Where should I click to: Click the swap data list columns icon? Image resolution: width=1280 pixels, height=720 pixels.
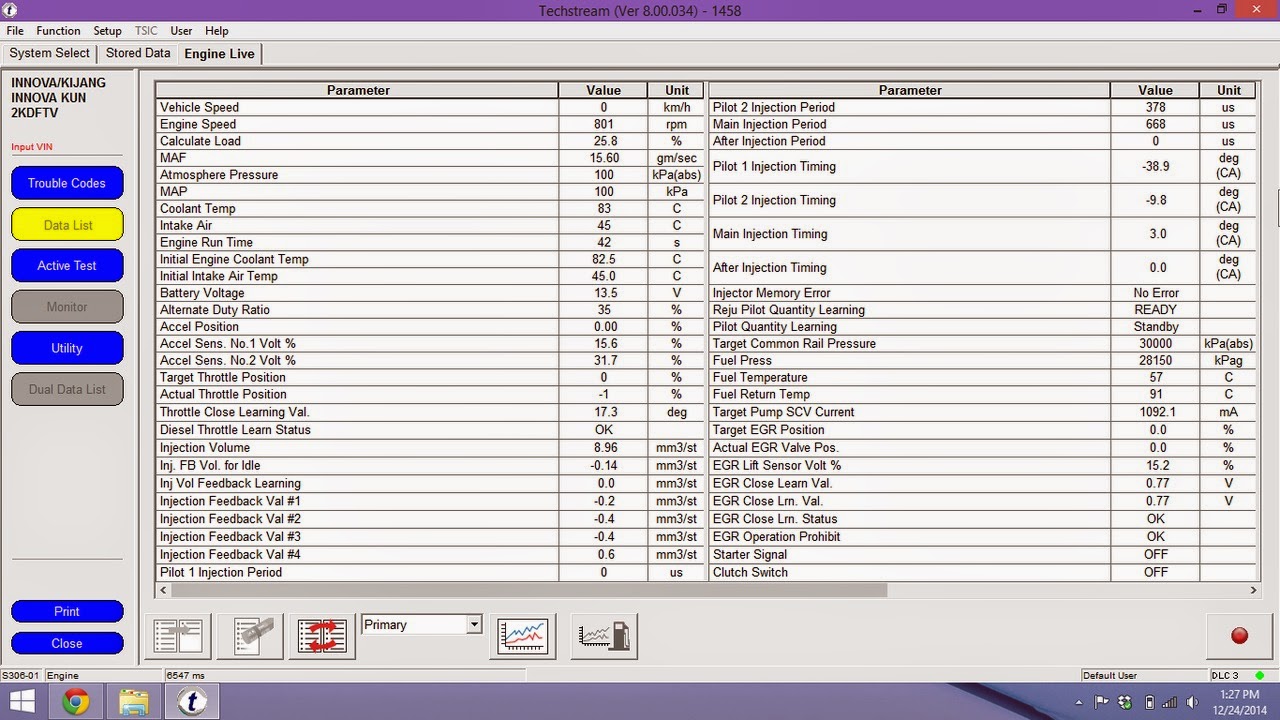(323, 635)
